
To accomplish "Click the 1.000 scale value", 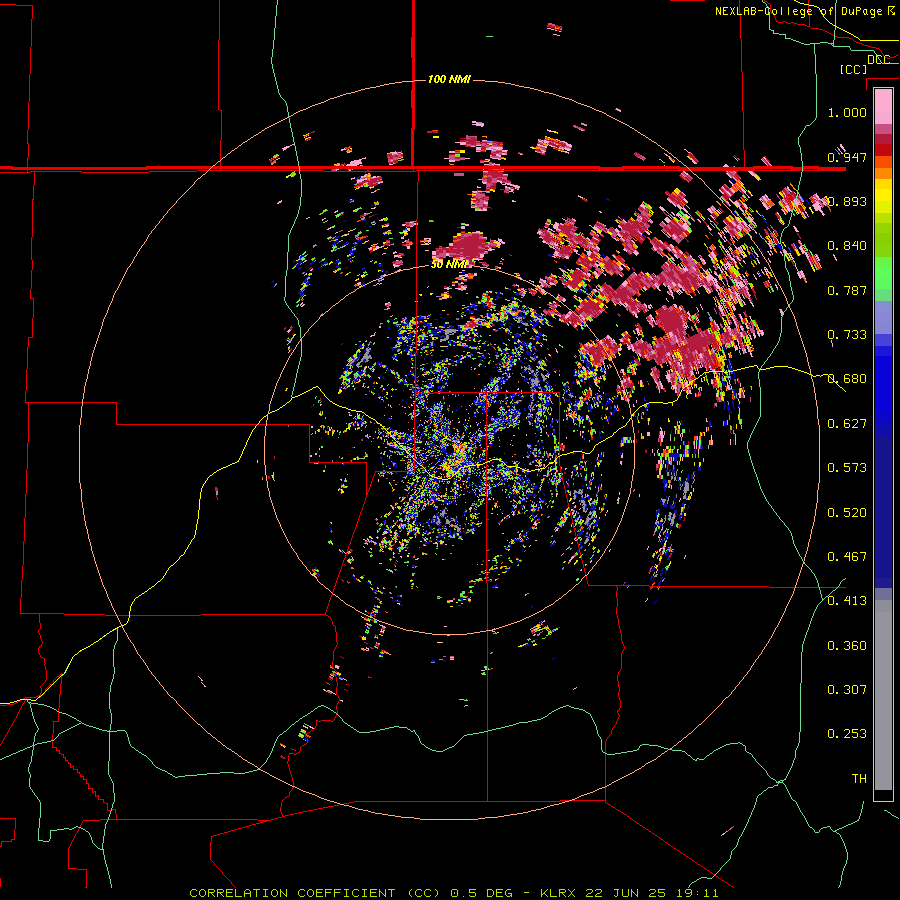I will (x=847, y=112).
